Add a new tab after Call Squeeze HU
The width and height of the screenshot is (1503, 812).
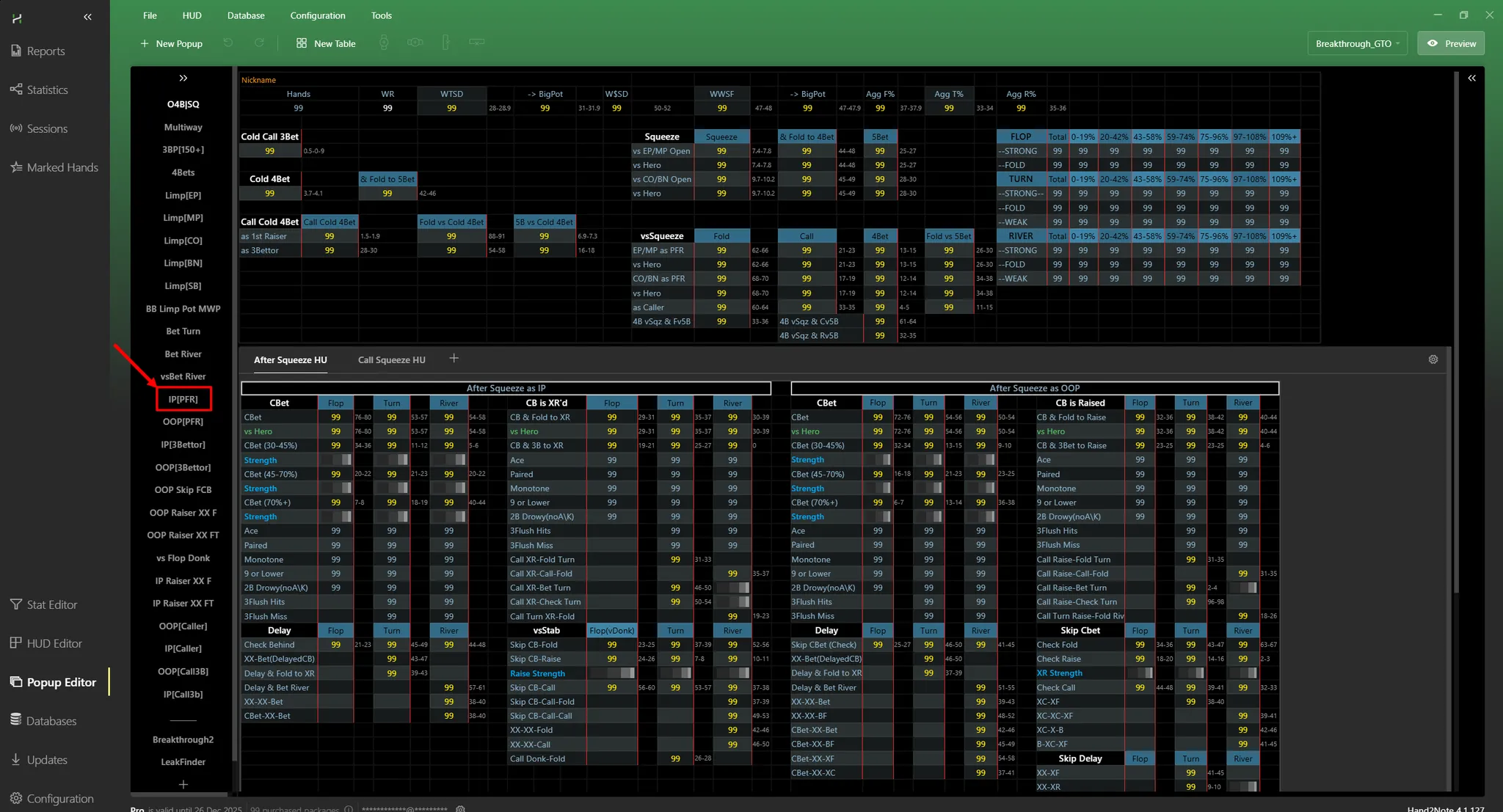coord(454,358)
